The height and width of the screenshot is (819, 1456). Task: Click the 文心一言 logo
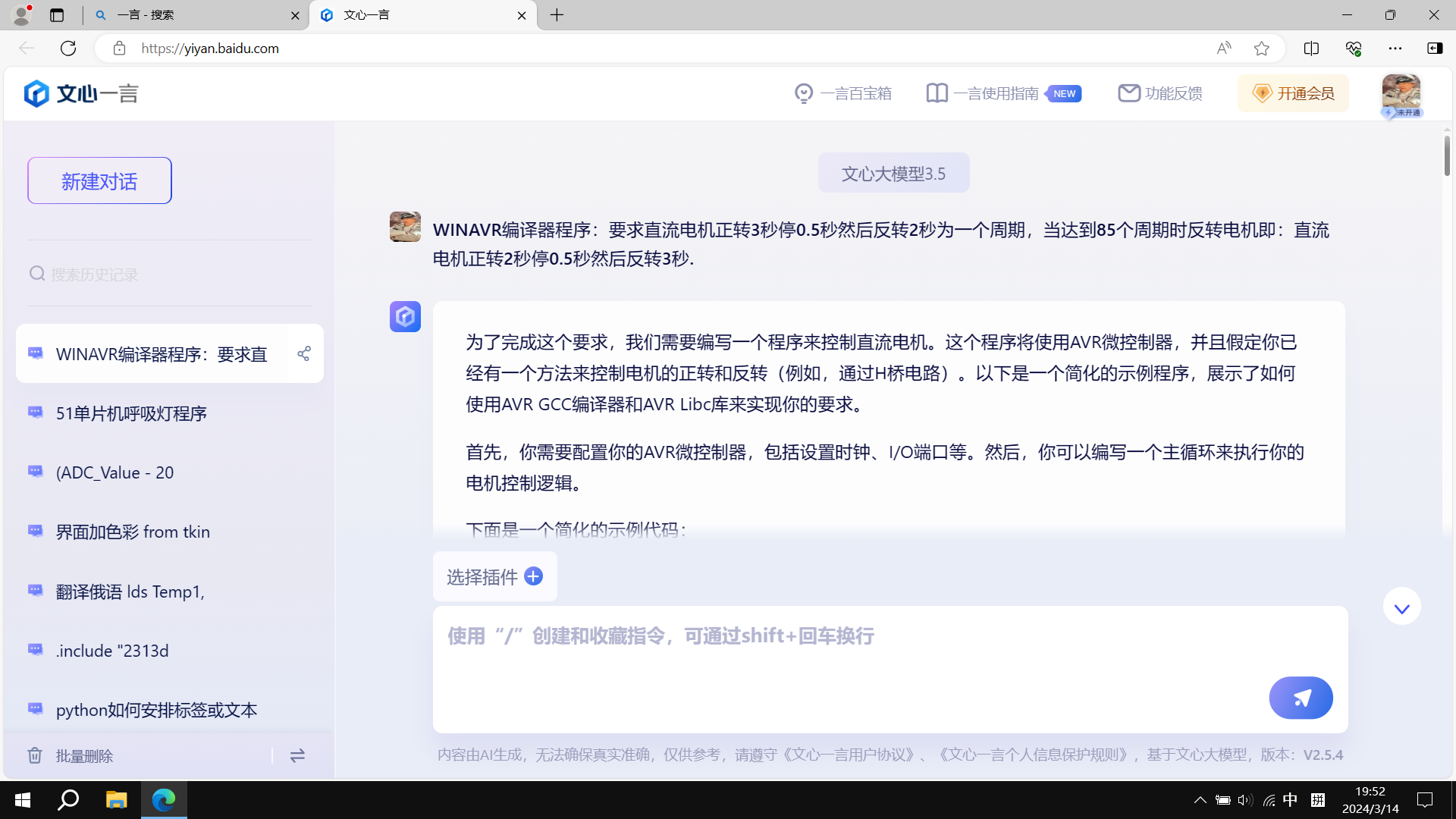[81, 93]
